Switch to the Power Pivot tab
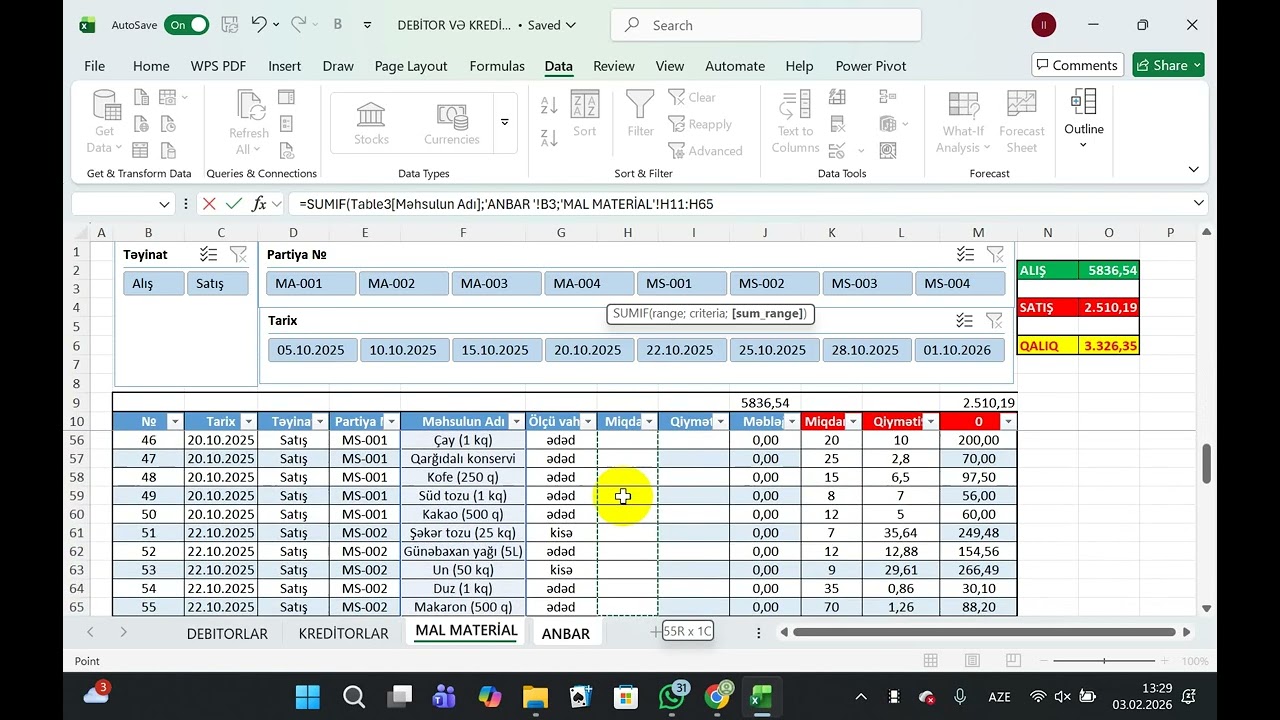This screenshot has height=720, width=1280. [x=870, y=66]
